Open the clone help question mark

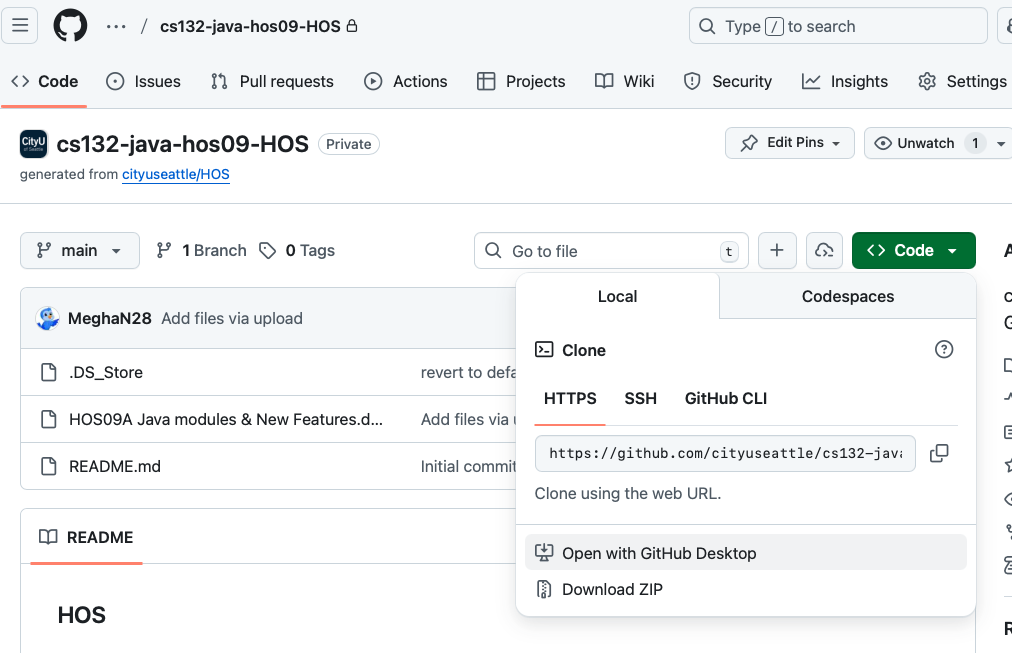(x=943, y=349)
